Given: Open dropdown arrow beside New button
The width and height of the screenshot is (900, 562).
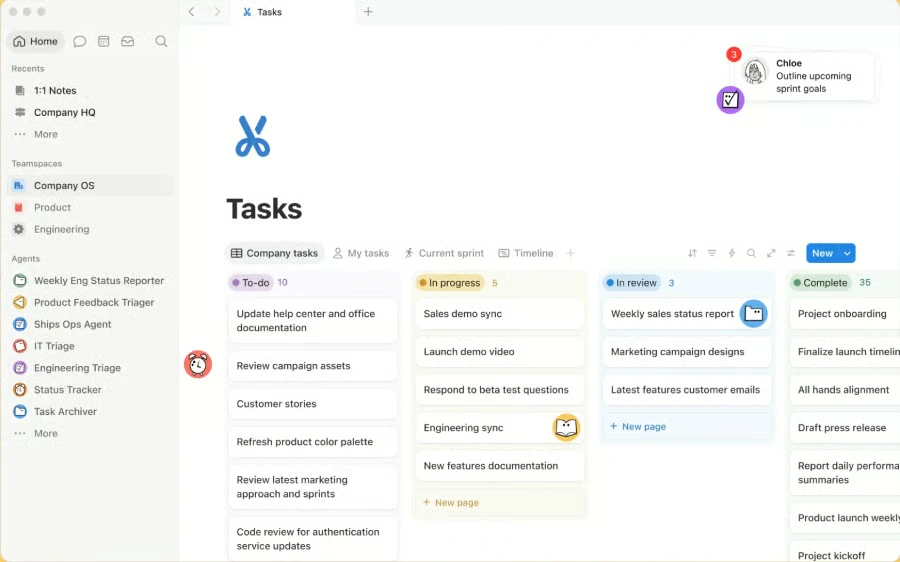Looking at the screenshot, I should click(847, 253).
